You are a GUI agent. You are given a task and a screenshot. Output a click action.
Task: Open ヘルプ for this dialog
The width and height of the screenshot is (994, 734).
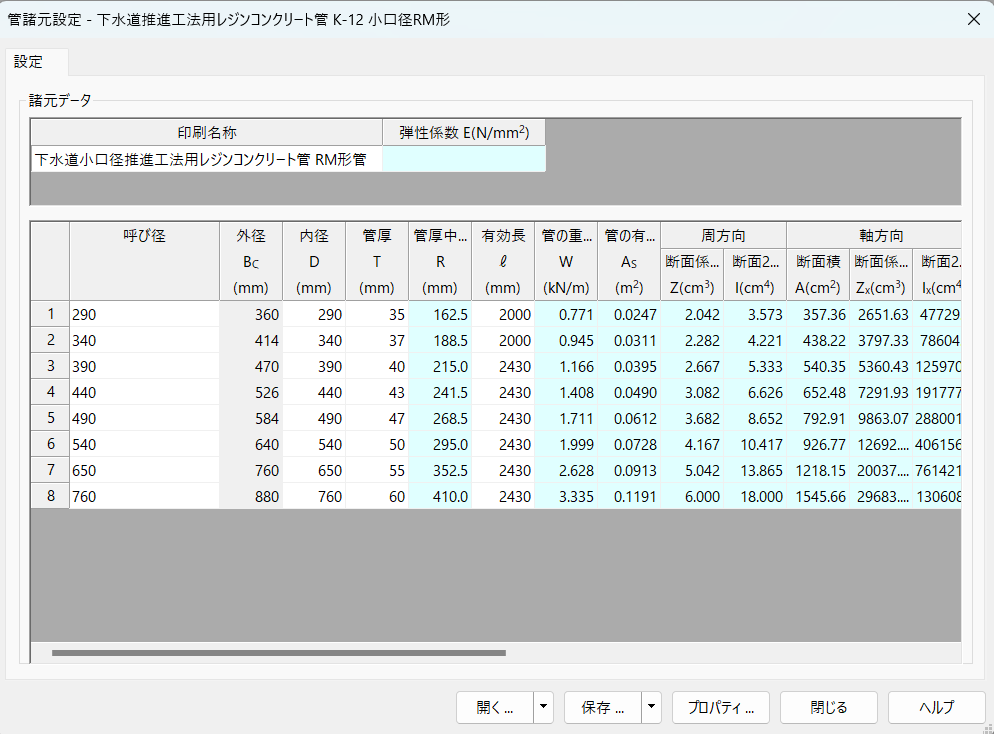[x=936, y=707]
